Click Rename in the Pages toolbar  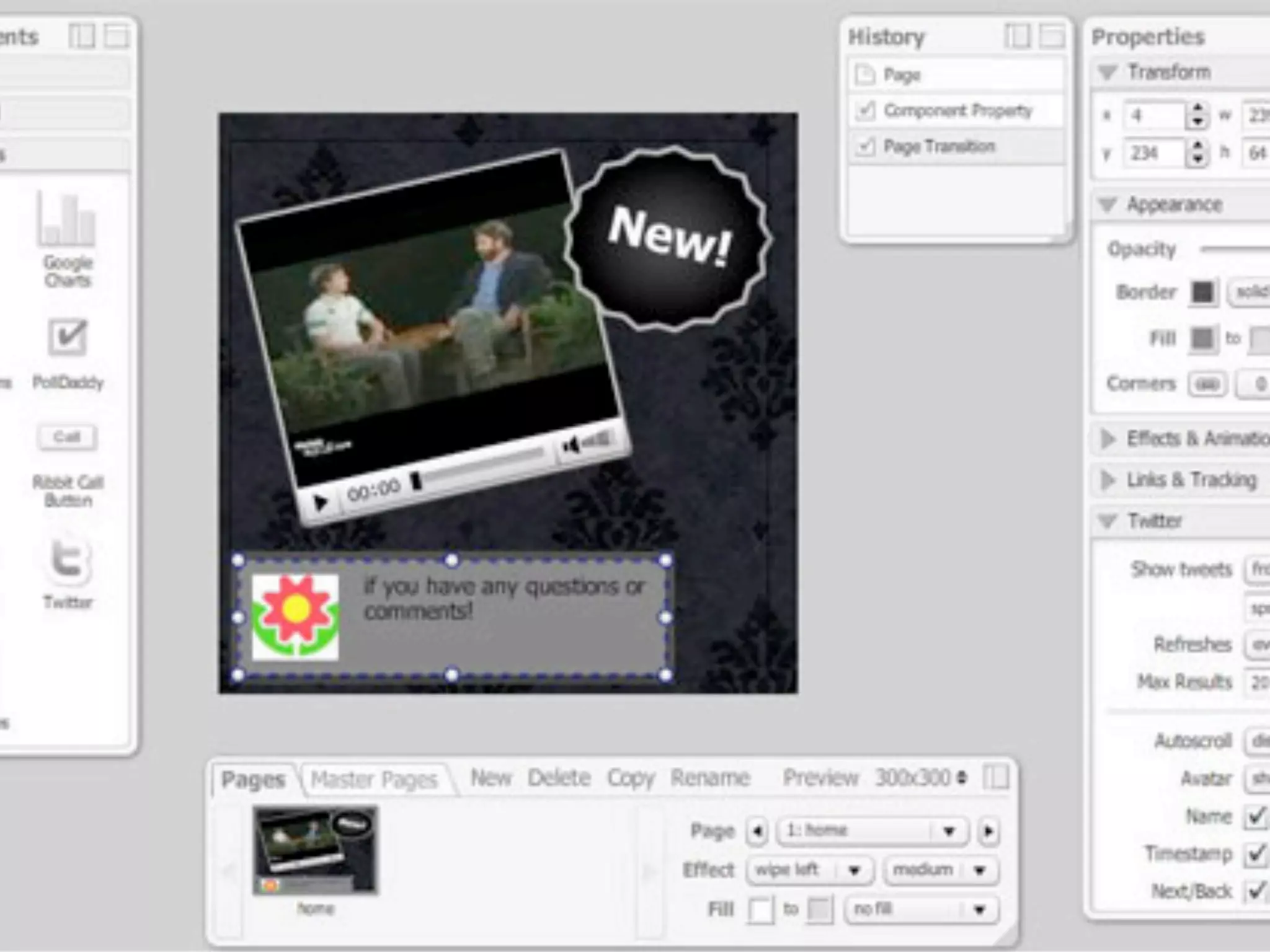tap(710, 777)
